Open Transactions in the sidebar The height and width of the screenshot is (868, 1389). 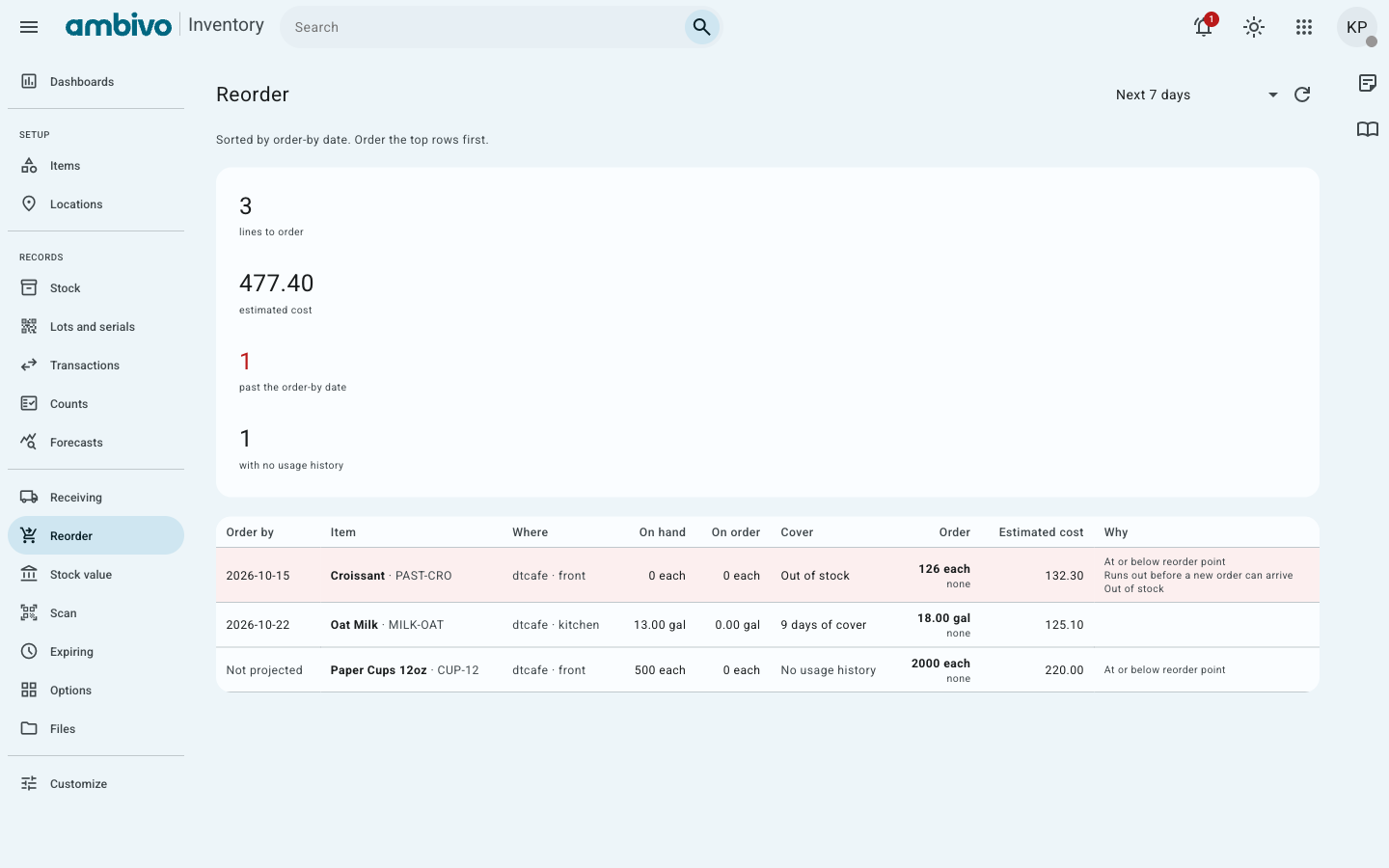[x=95, y=366]
